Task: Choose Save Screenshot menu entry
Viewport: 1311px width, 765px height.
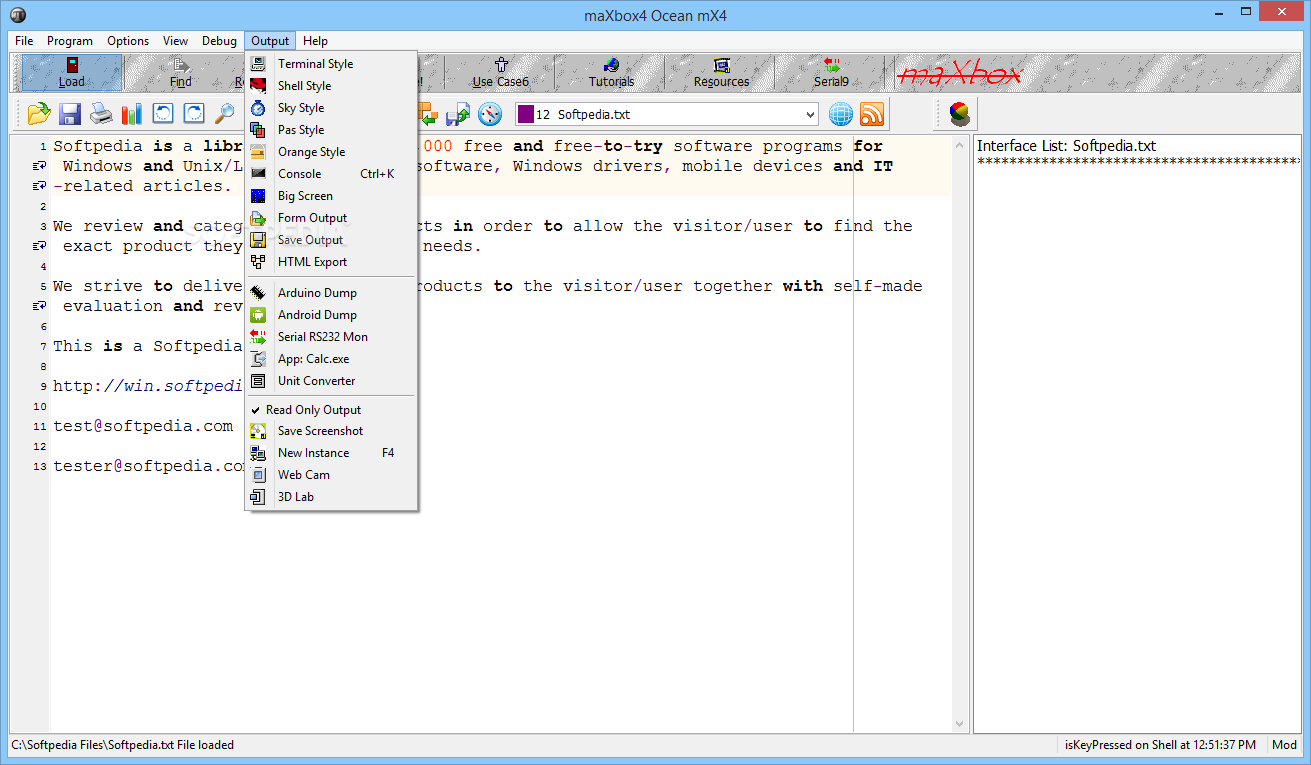Action: [332, 431]
